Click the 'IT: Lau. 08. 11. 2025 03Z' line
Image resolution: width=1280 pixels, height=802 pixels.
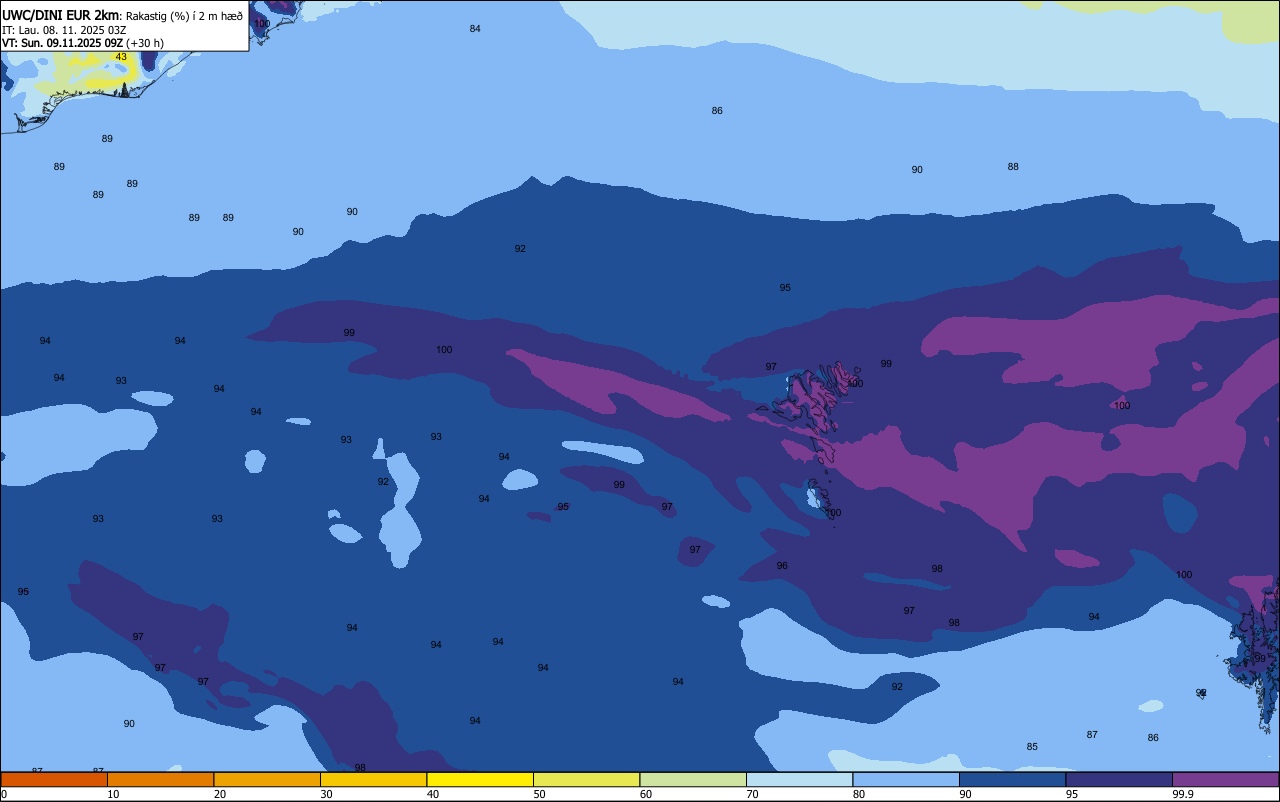pos(64,30)
